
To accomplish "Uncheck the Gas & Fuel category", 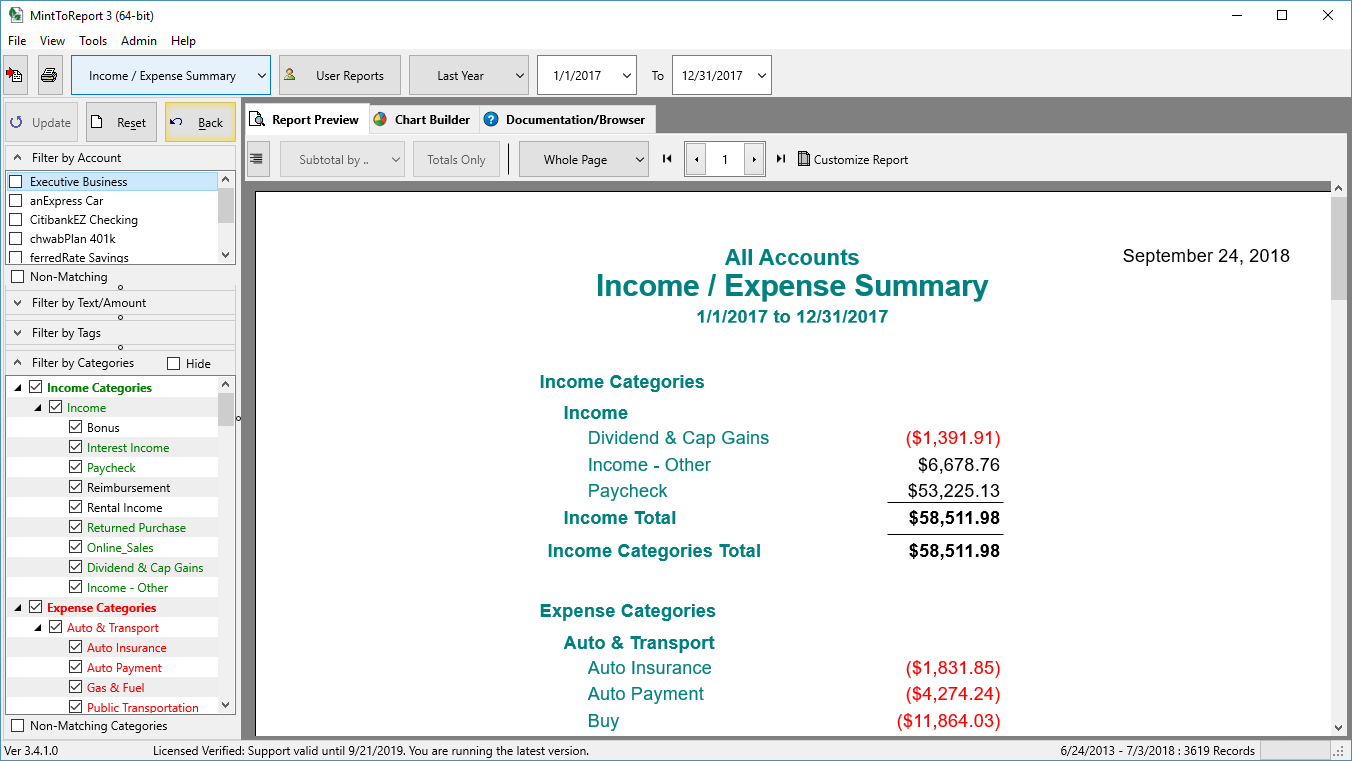I will (76, 687).
